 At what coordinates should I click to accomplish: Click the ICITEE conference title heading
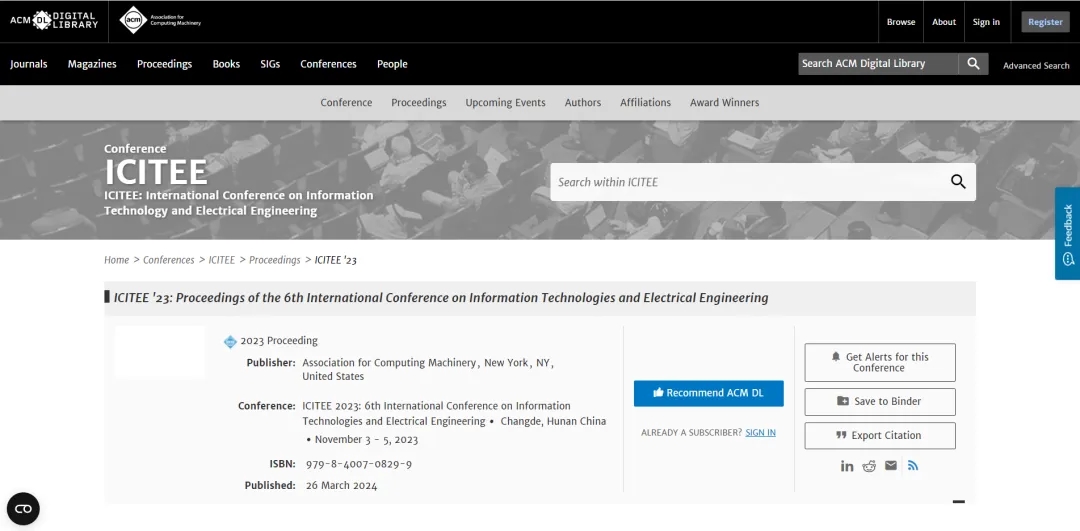click(x=156, y=171)
